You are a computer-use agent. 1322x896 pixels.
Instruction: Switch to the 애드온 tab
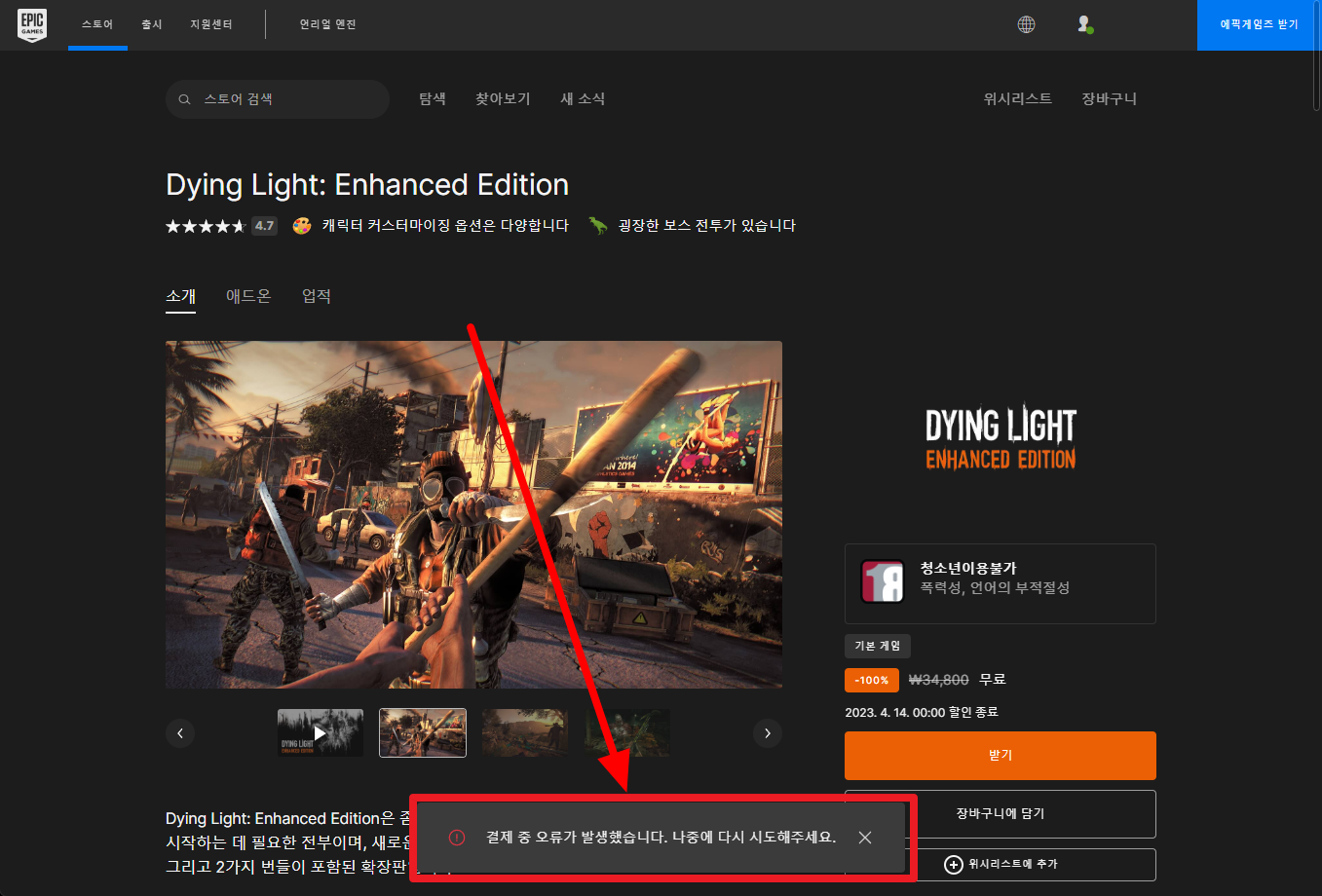tap(248, 296)
